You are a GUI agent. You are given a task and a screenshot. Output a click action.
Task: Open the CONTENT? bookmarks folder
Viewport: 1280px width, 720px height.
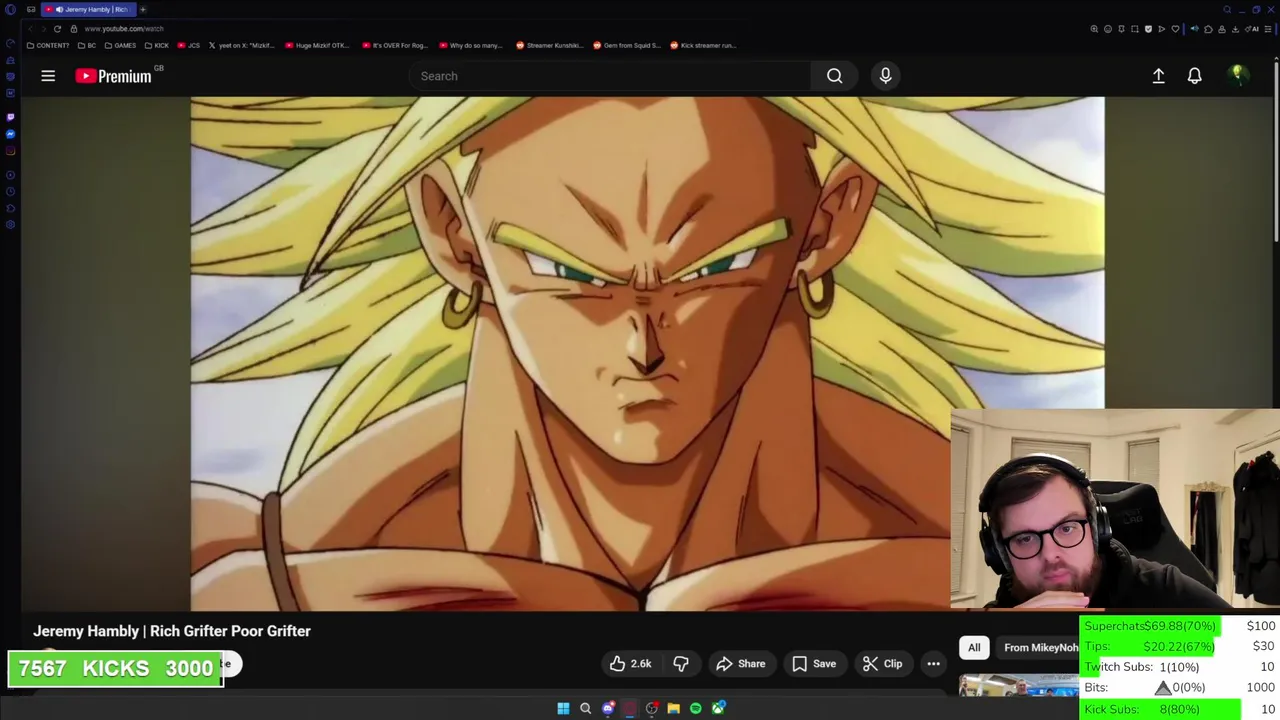pos(47,45)
